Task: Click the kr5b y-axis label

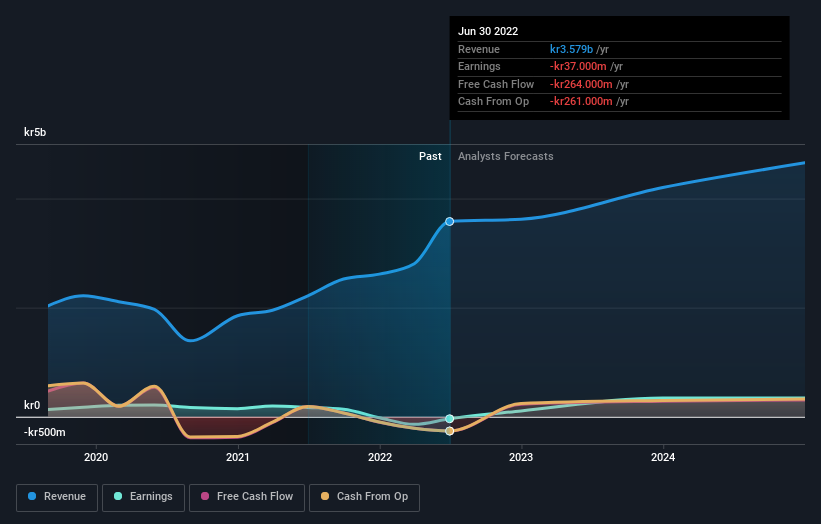Action: [35, 132]
